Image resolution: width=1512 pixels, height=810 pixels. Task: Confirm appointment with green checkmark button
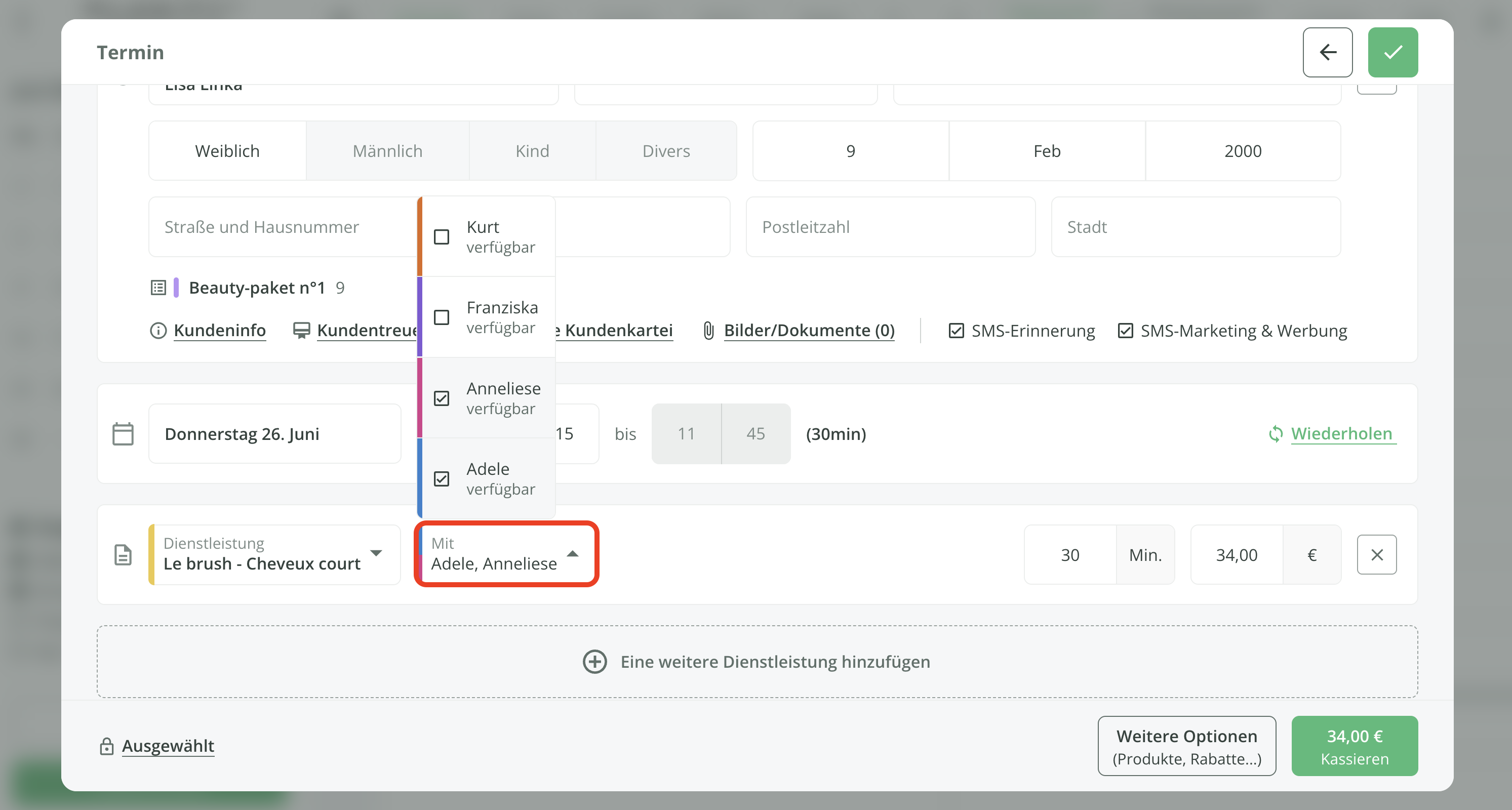(1392, 52)
